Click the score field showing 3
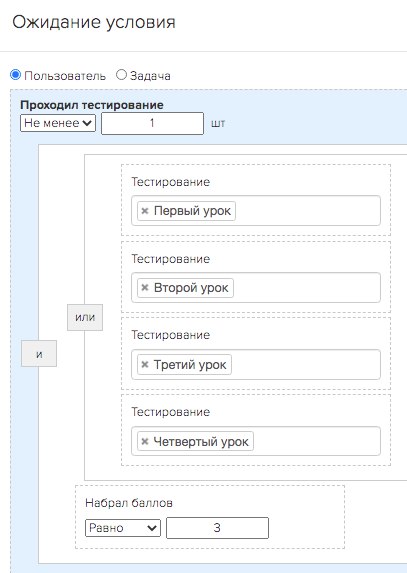This screenshot has width=407, height=573. pyautogui.click(x=217, y=528)
